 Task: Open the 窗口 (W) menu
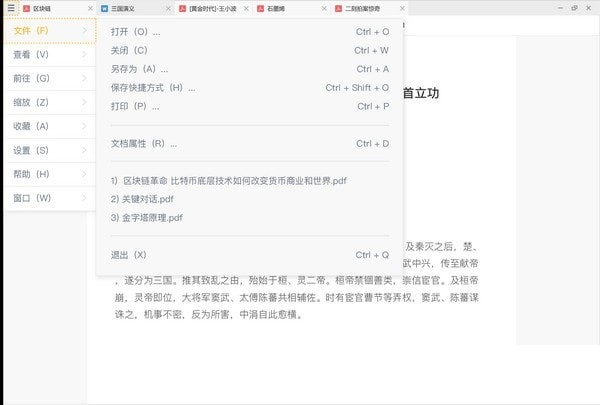[50, 198]
